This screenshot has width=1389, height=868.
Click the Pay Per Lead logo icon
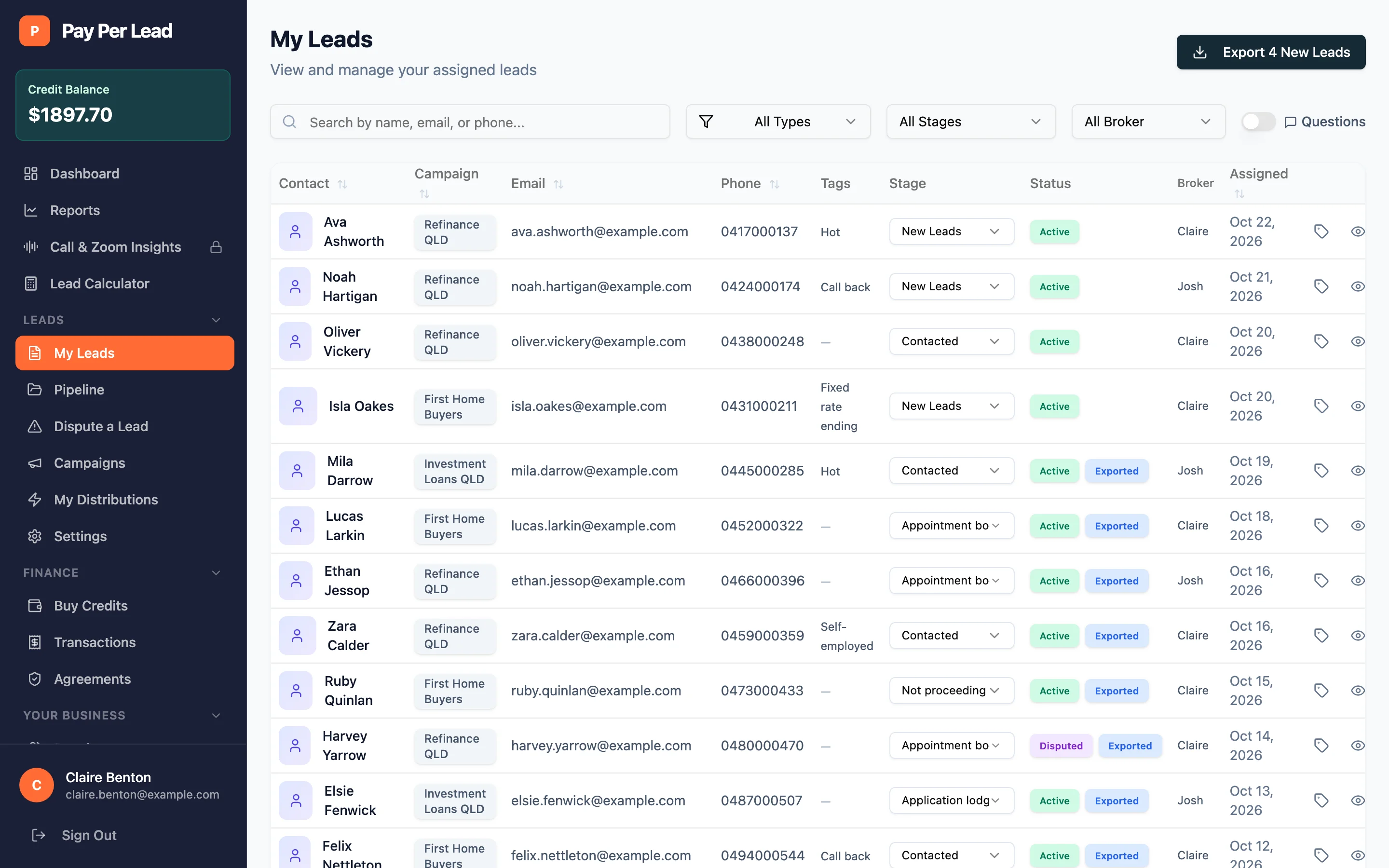(x=34, y=31)
